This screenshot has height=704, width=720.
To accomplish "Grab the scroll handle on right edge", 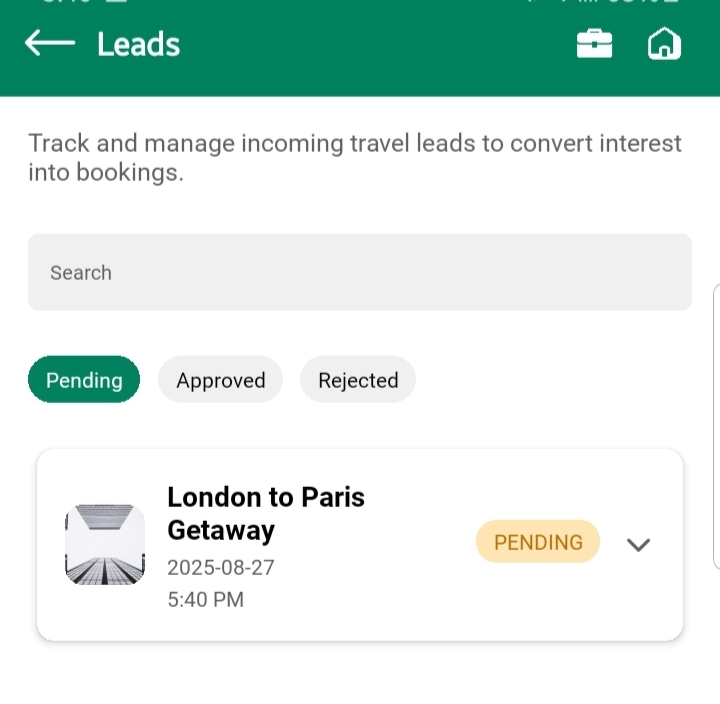I will [716, 425].
